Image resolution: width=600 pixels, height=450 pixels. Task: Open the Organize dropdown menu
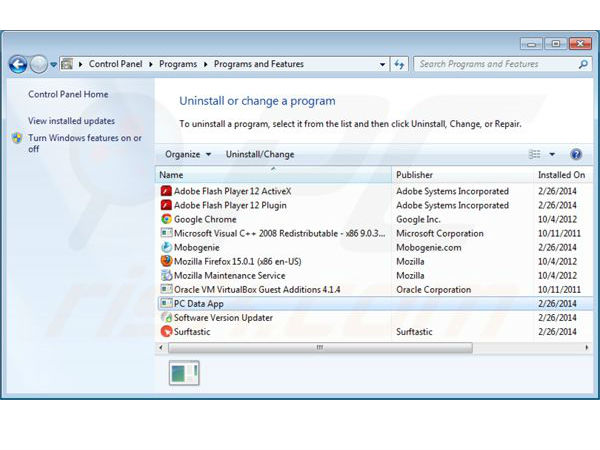tap(188, 155)
